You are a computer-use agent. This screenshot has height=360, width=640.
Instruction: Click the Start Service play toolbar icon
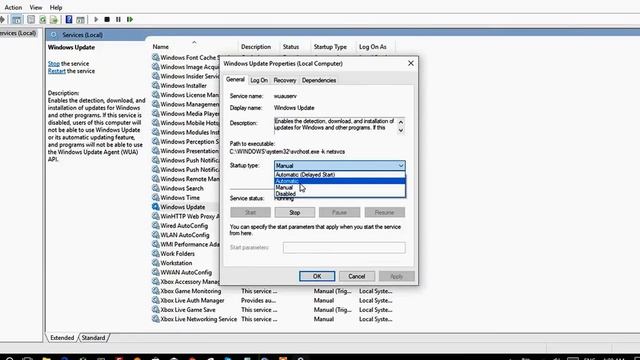coord(96,19)
